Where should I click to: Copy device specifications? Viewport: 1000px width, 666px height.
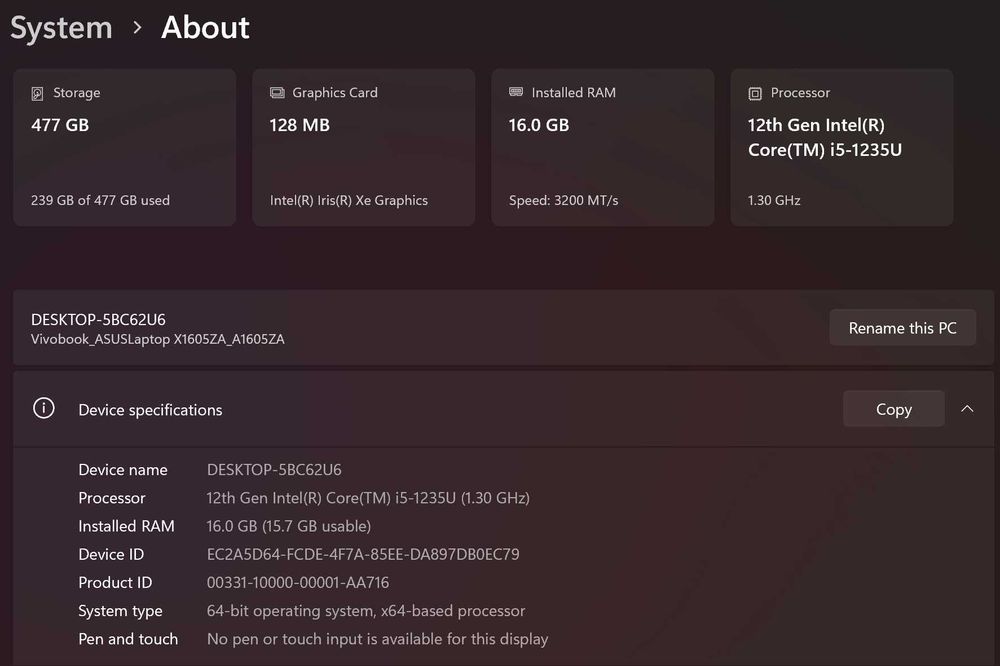click(893, 409)
